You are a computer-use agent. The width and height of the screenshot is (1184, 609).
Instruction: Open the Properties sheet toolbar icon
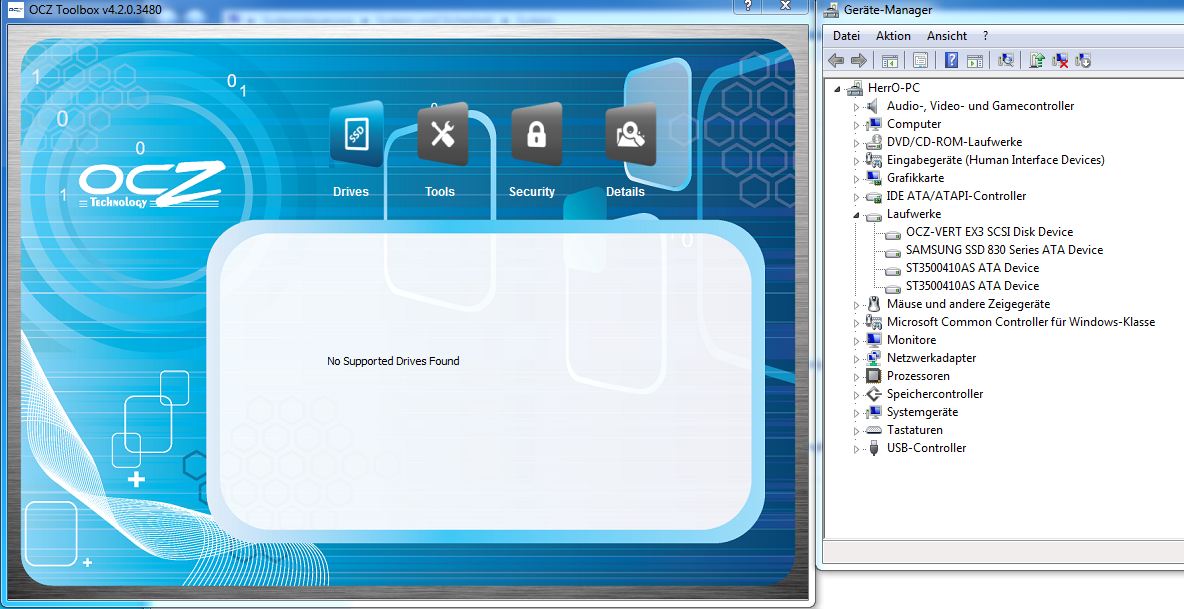(920, 60)
